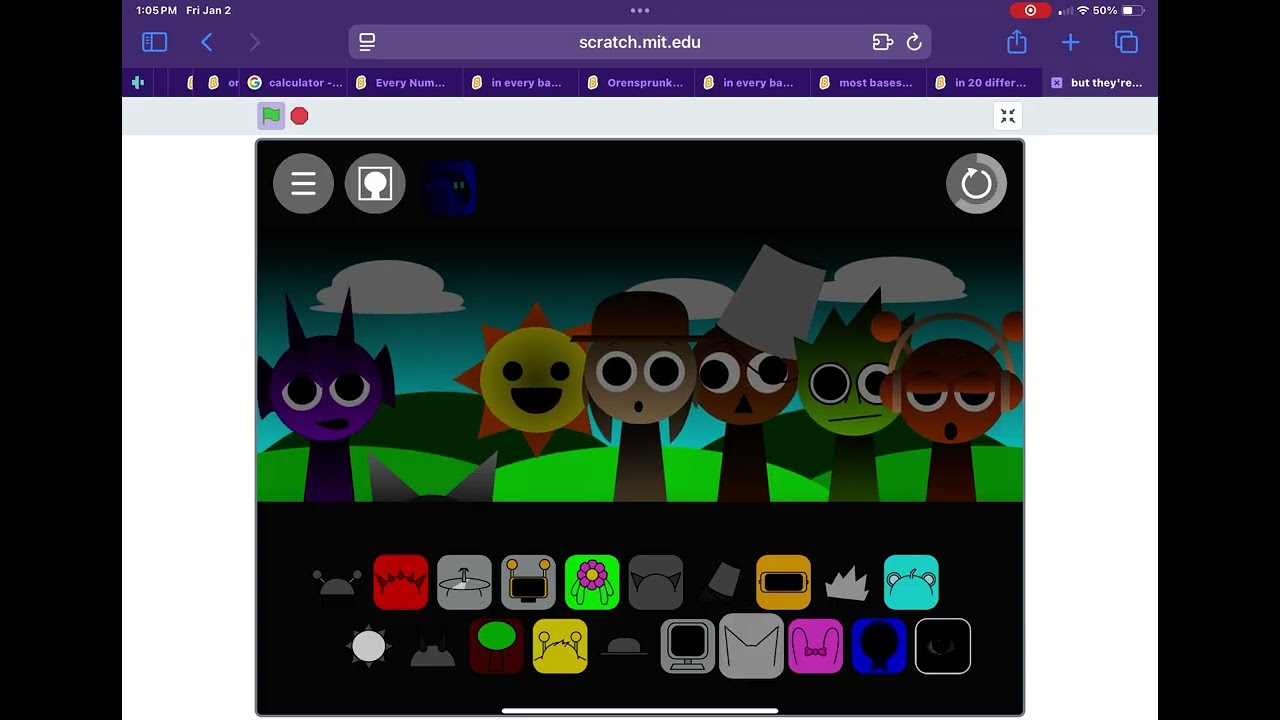Exit full screen mode with the shrink icon
The width and height of the screenshot is (1280, 720).
click(1008, 116)
